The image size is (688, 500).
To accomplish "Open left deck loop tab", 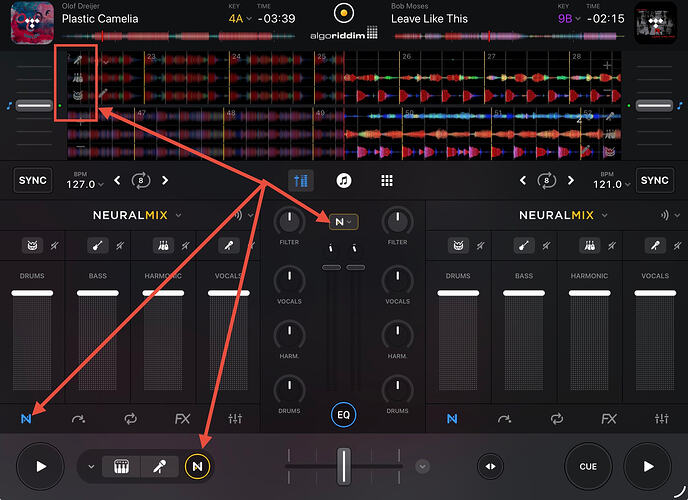I will coord(130,419).
